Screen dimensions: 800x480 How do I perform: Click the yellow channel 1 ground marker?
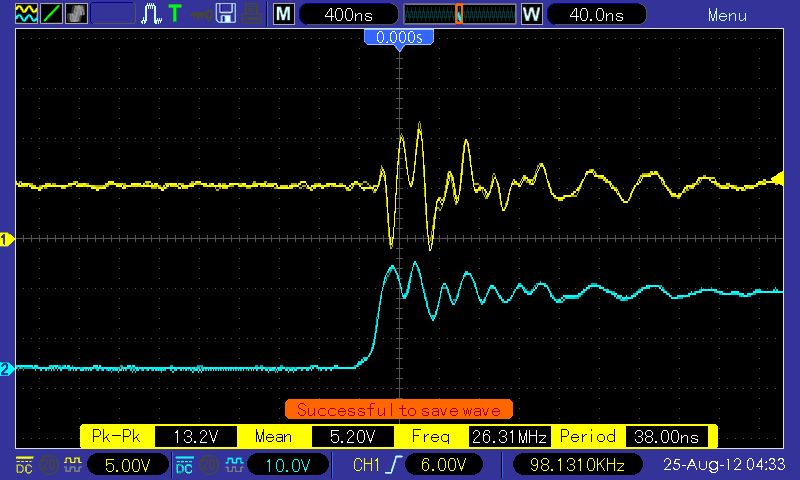7,239
